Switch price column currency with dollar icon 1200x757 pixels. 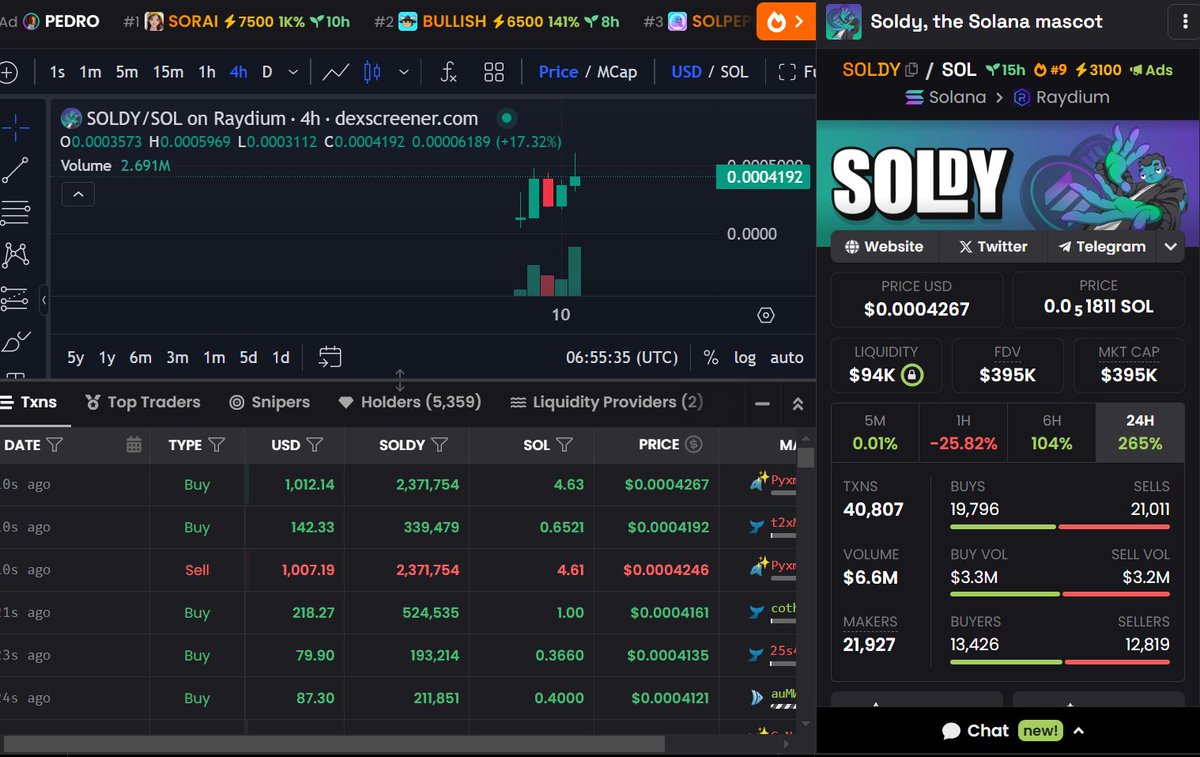point(694,445)
